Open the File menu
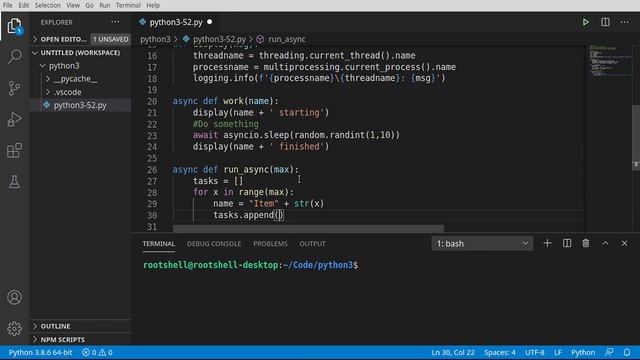 click(7, 5)
